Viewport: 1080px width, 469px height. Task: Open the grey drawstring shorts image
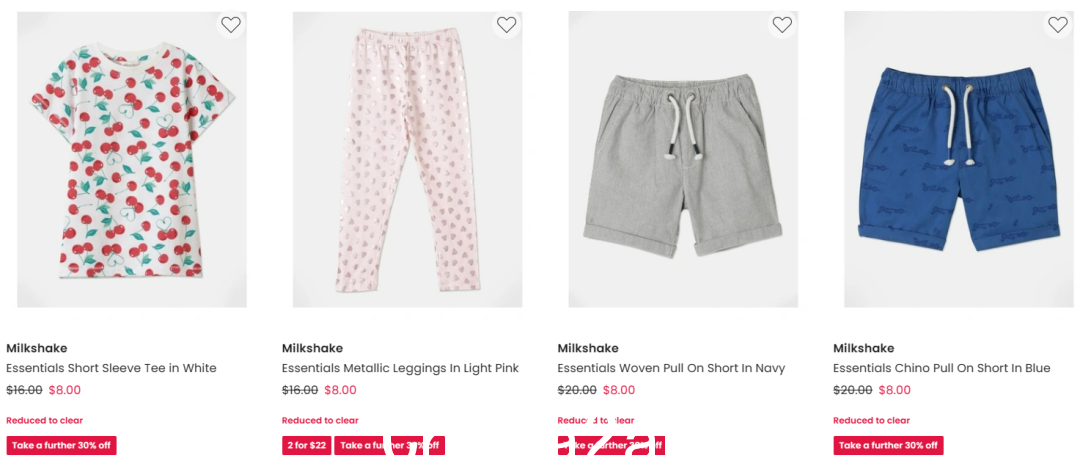(683, 159)
